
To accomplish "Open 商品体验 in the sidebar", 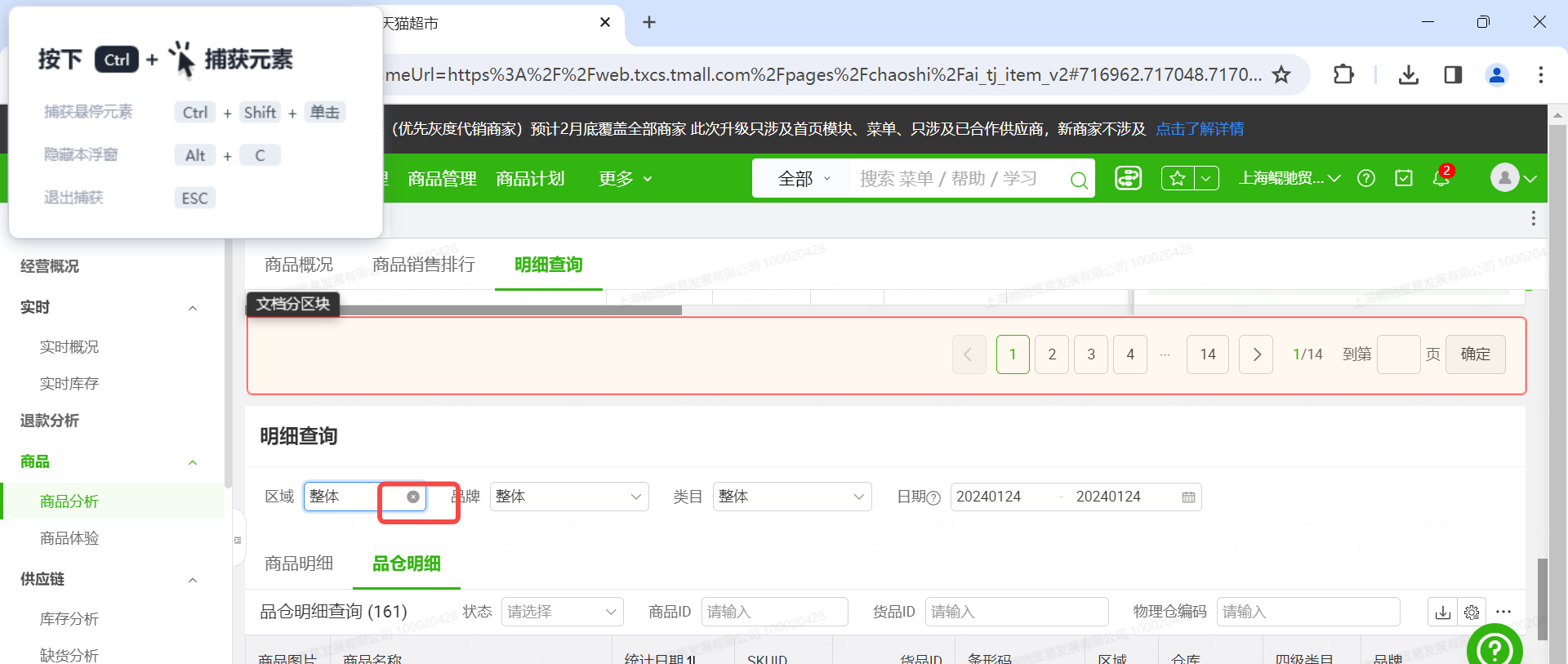I will coord(69,538).
